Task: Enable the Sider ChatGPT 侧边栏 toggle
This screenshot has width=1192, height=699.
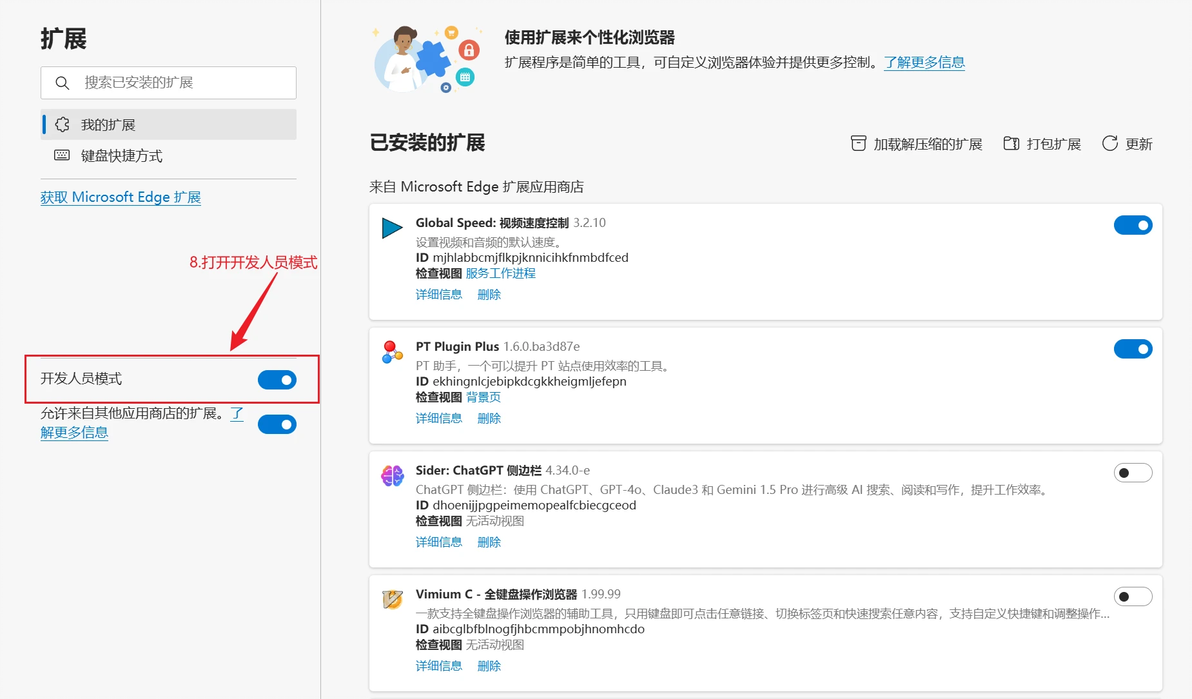Action: click(x=1133, y=473)
